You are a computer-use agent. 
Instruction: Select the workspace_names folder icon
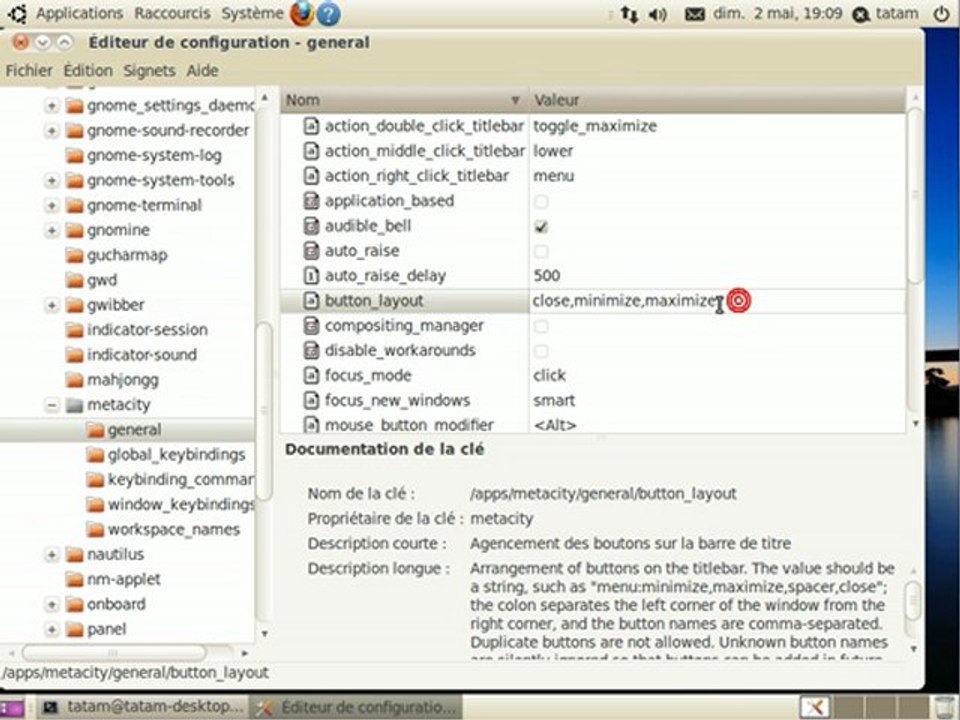95,530
